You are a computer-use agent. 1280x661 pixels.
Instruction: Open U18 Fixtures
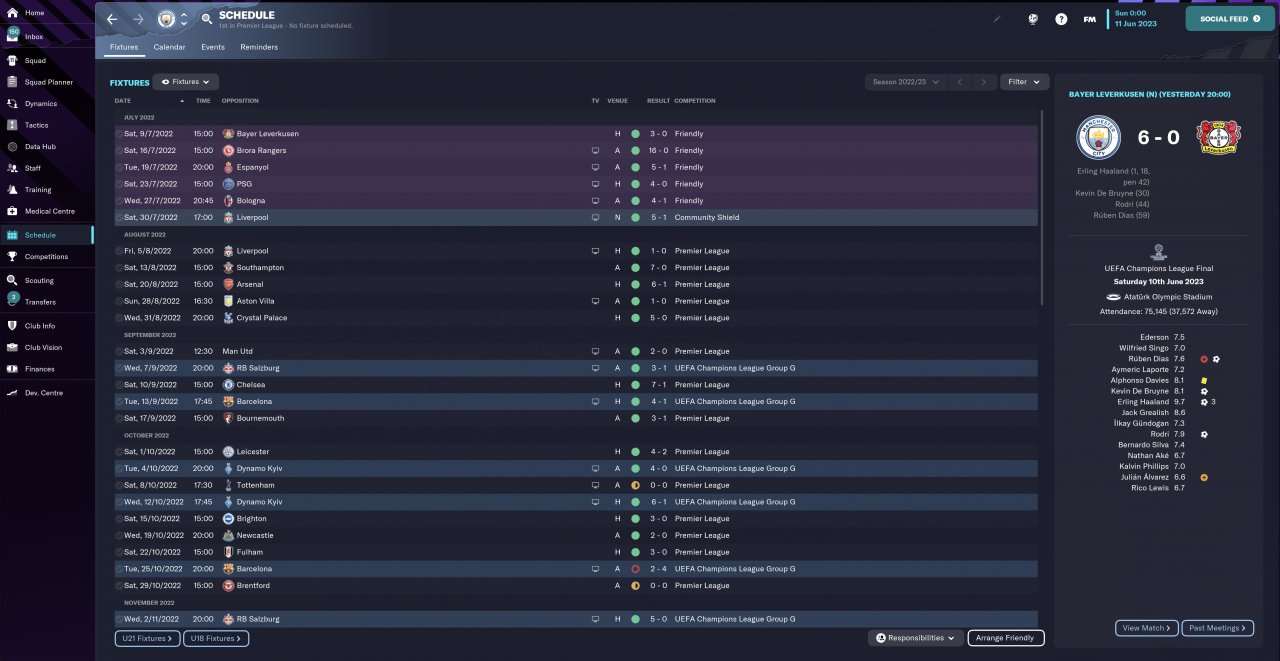click(216, 638)
